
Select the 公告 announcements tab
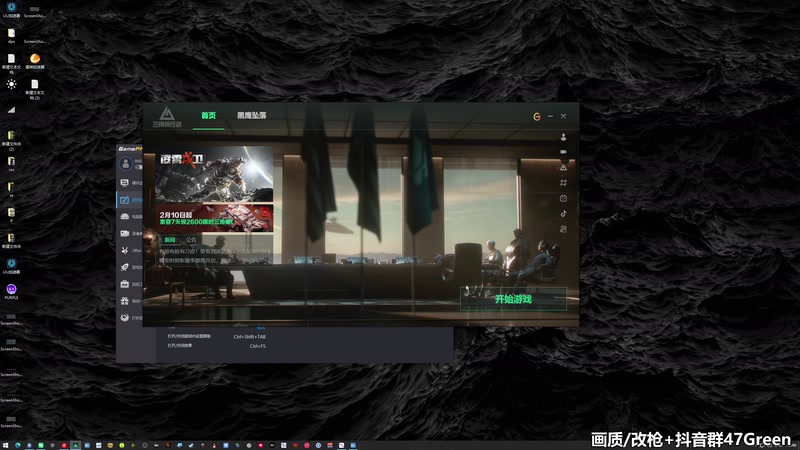(x=191, y=240)
